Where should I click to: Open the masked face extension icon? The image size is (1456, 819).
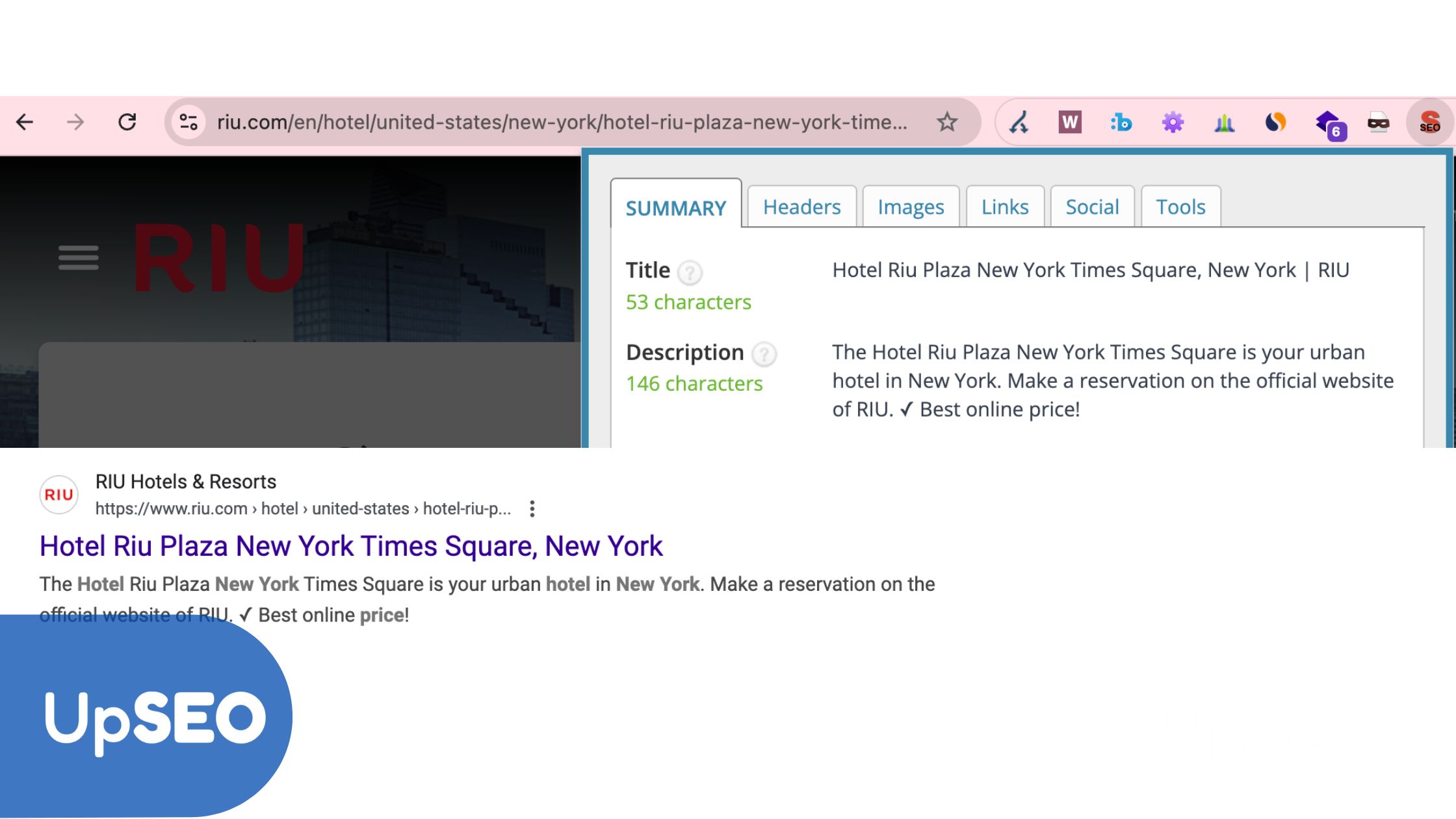pyautogui.click(x=1378, y=122)
